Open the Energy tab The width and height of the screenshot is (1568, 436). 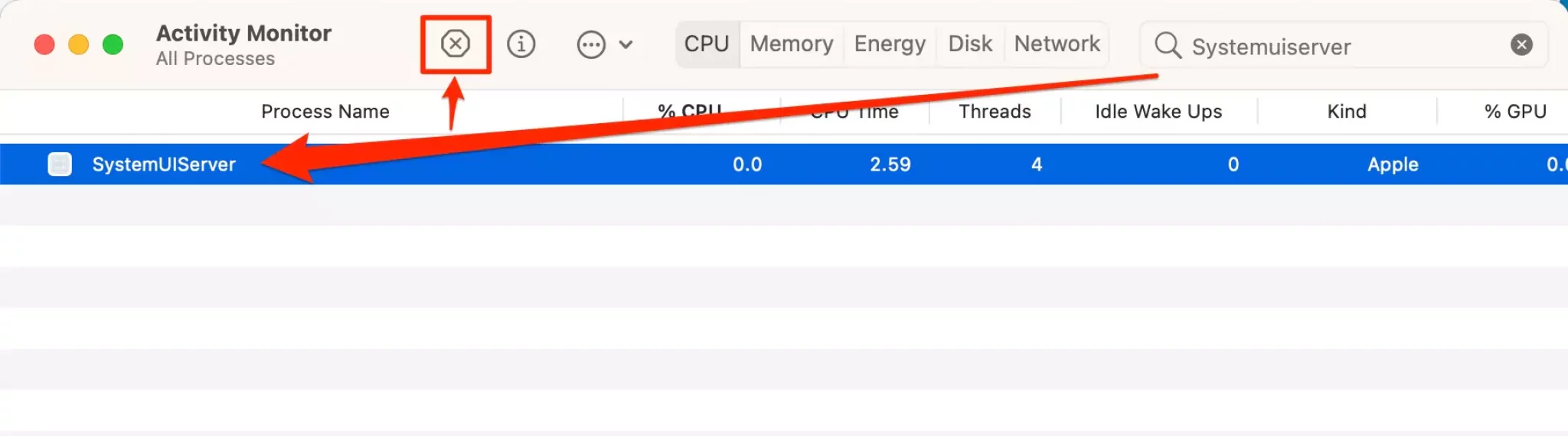(x=890, y=44)
